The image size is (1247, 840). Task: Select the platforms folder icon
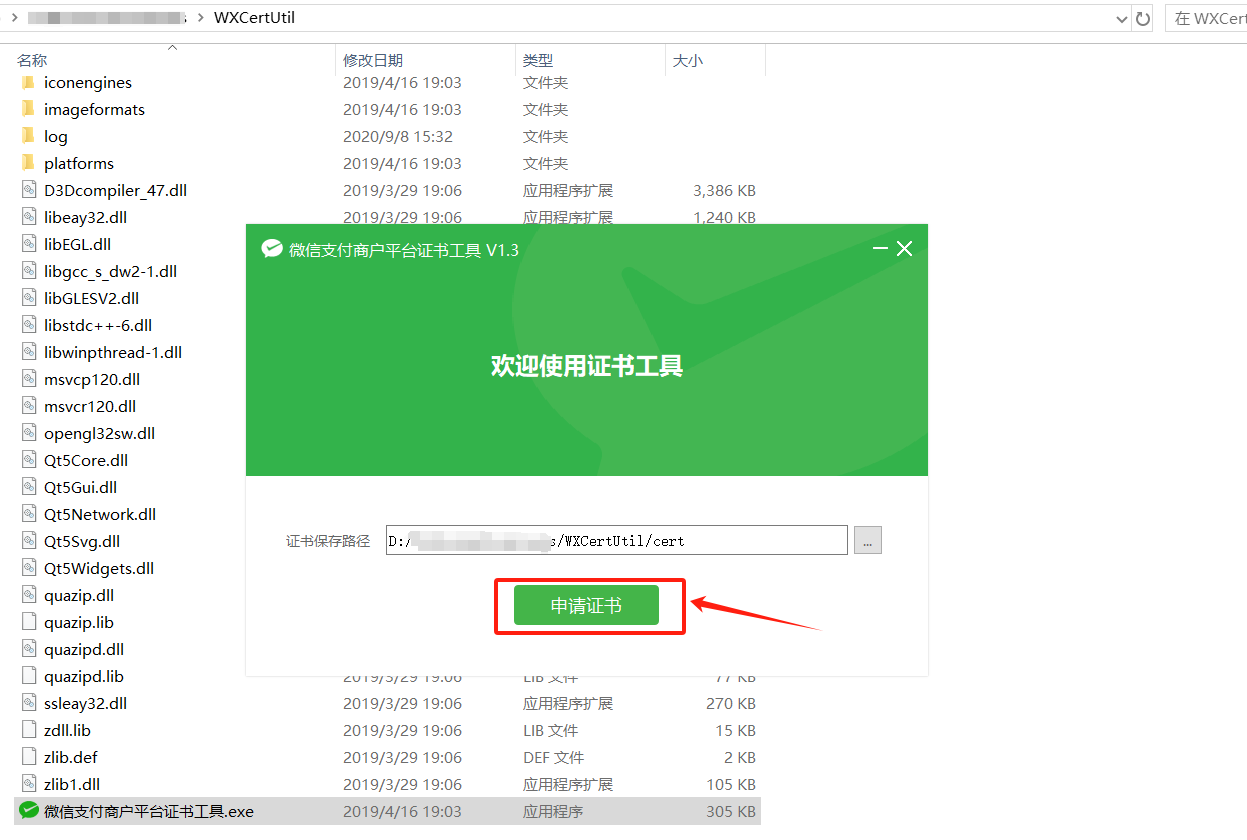point(28,163)
